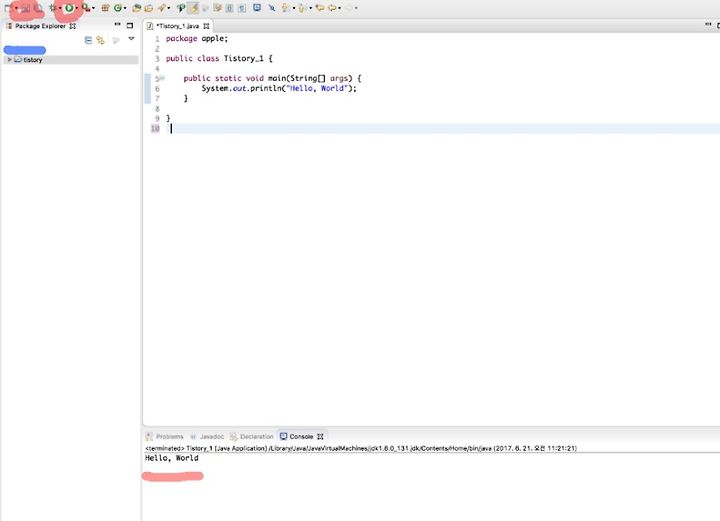The image size is (720, 521).
Task: Click the terminated Tistory_1 console status line
Action: point(361,448)
